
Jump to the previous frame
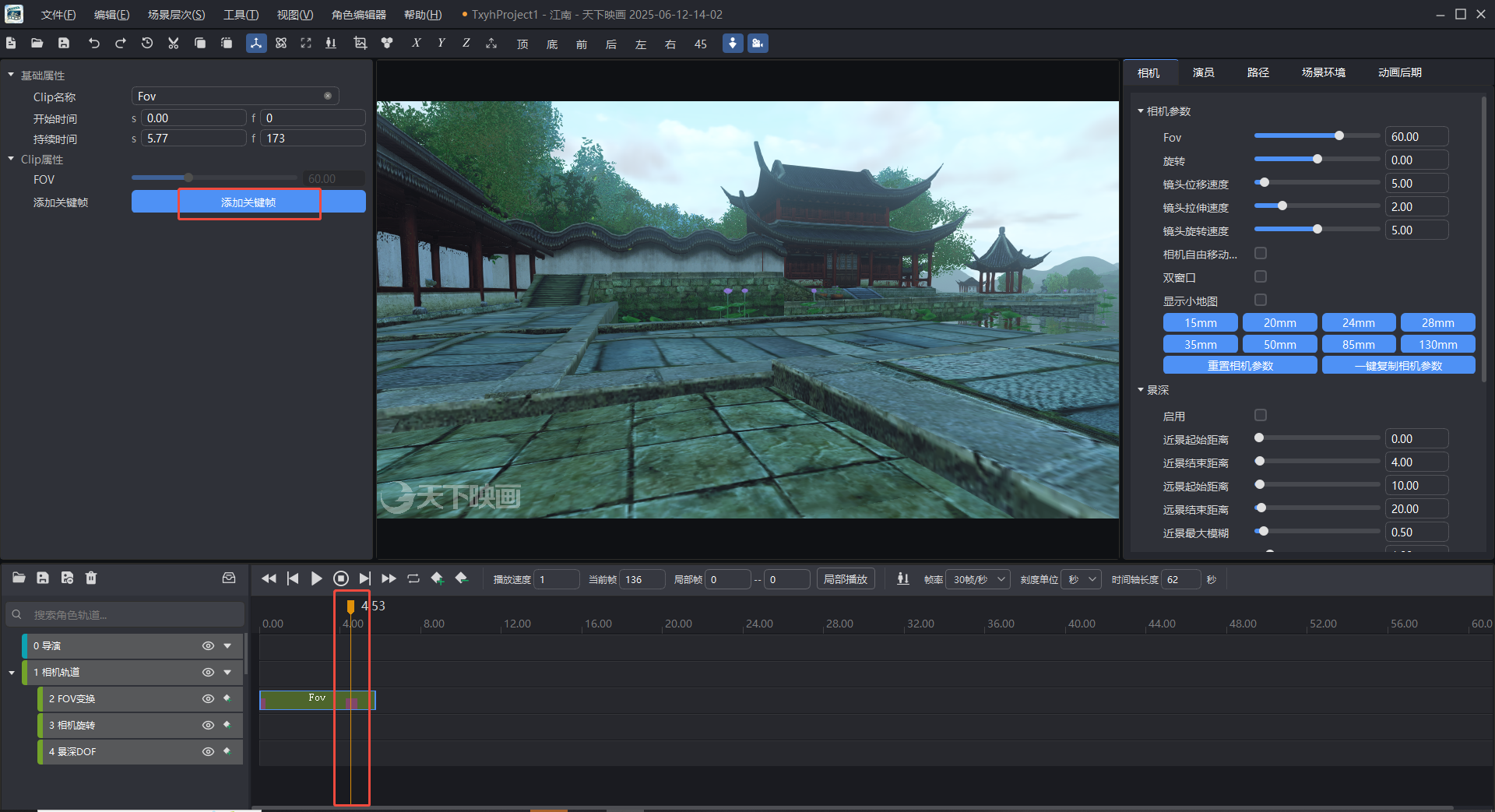293,578
